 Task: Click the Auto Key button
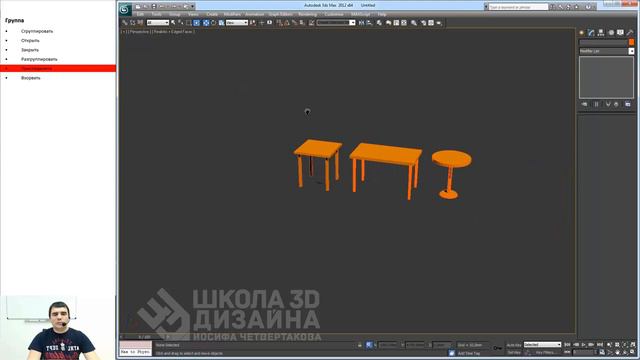point(514,345)
